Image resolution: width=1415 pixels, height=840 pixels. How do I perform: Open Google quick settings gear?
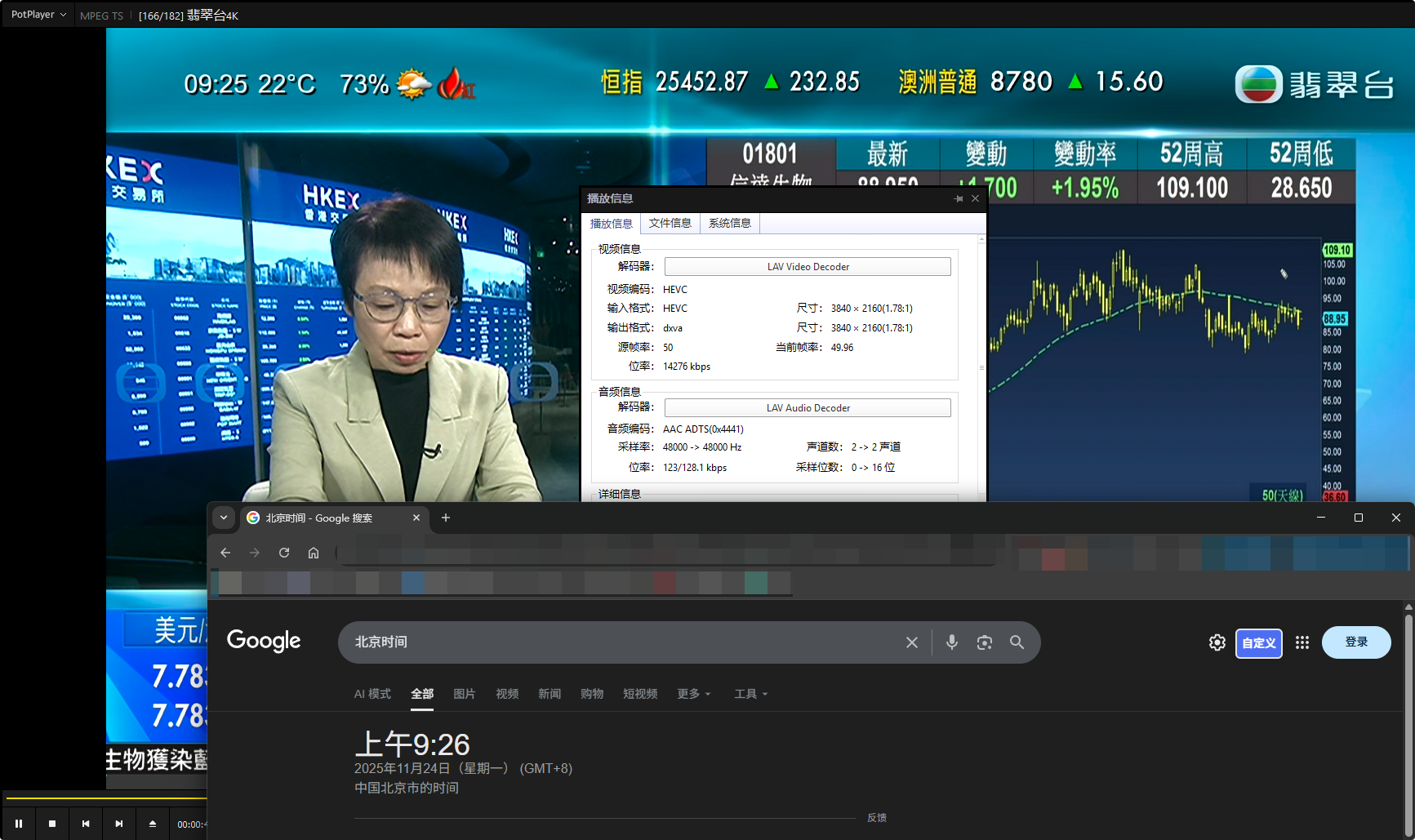pos(1217,642)
